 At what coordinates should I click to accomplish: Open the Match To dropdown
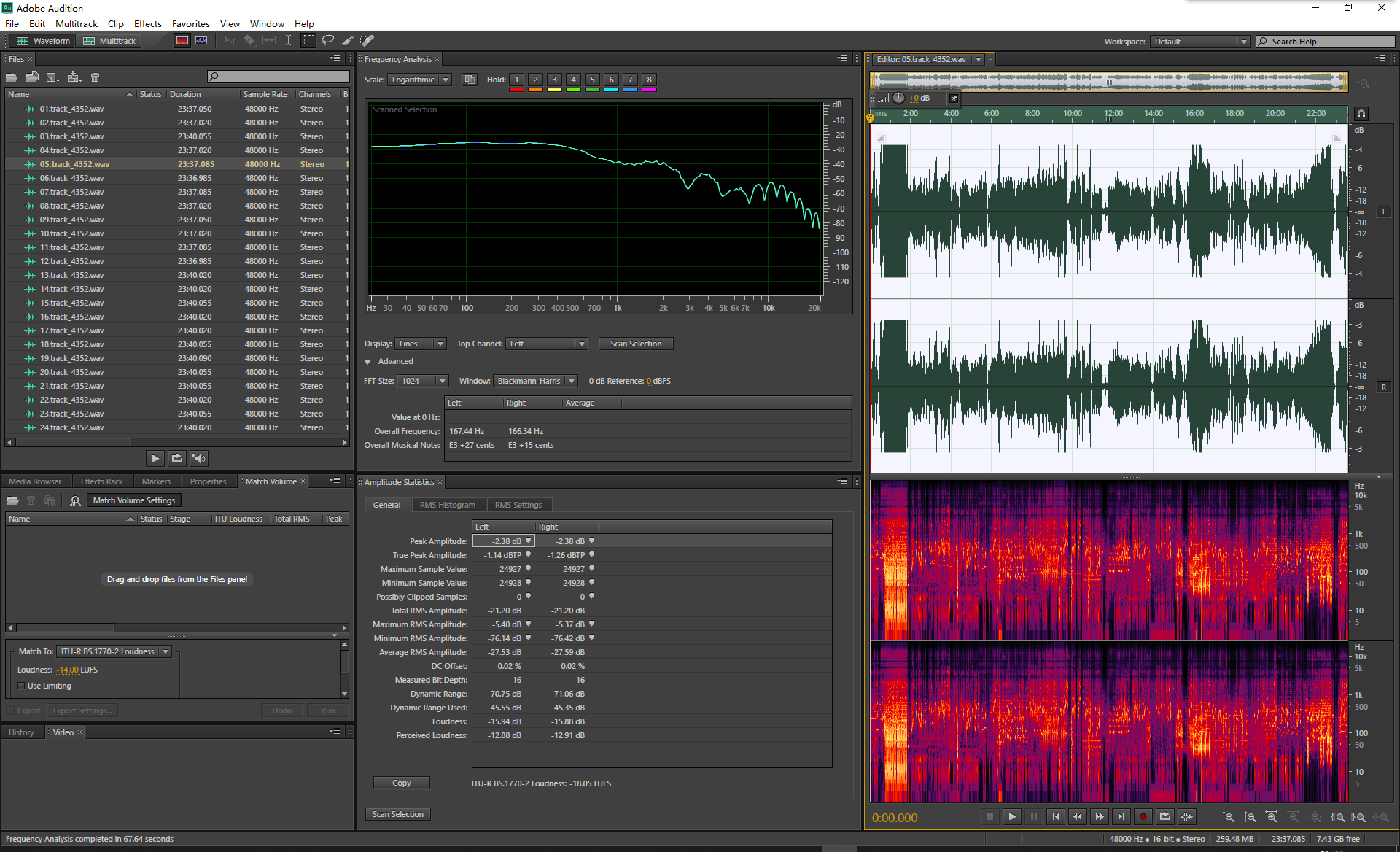114,651
